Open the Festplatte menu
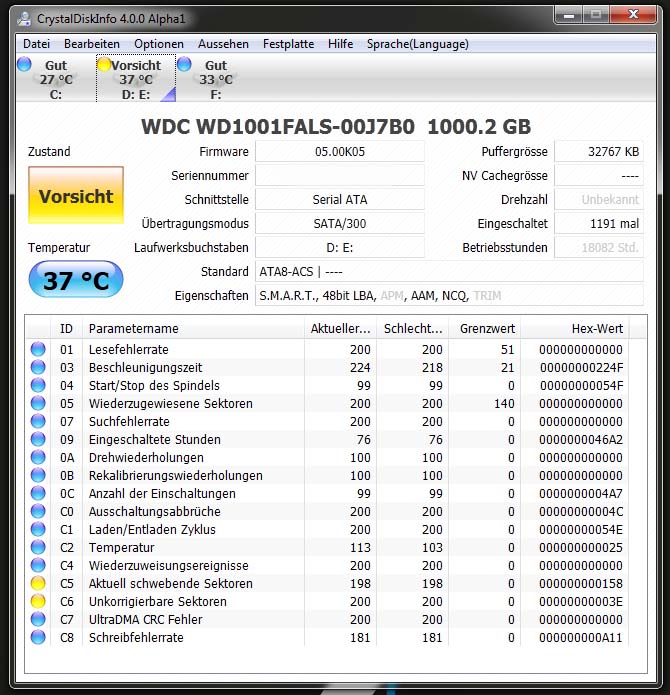The height and width of the screenshot is (695, 670). click(x=288, y=44)
